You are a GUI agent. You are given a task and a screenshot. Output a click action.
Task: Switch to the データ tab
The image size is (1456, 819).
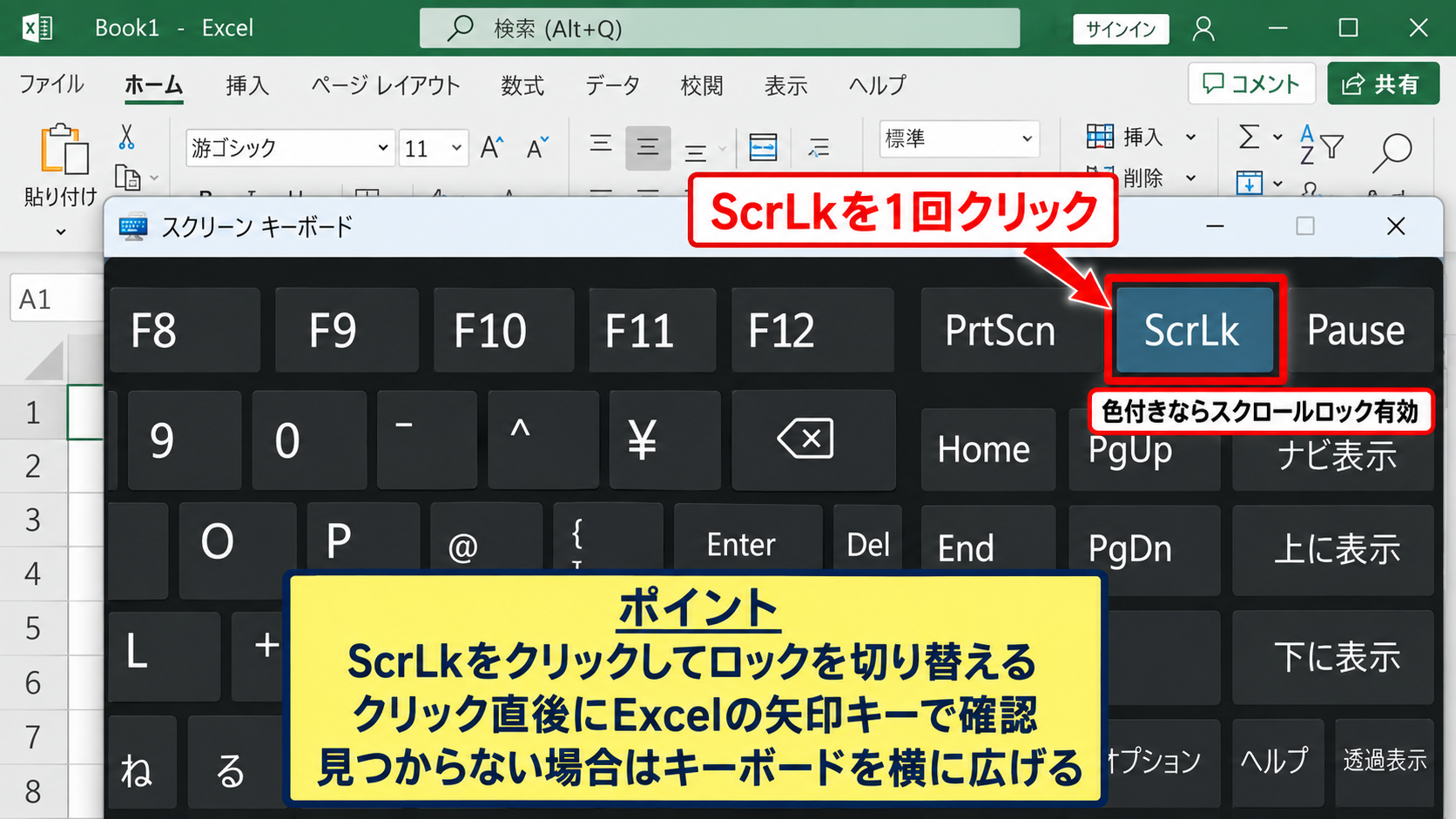[x=612, y=84]
